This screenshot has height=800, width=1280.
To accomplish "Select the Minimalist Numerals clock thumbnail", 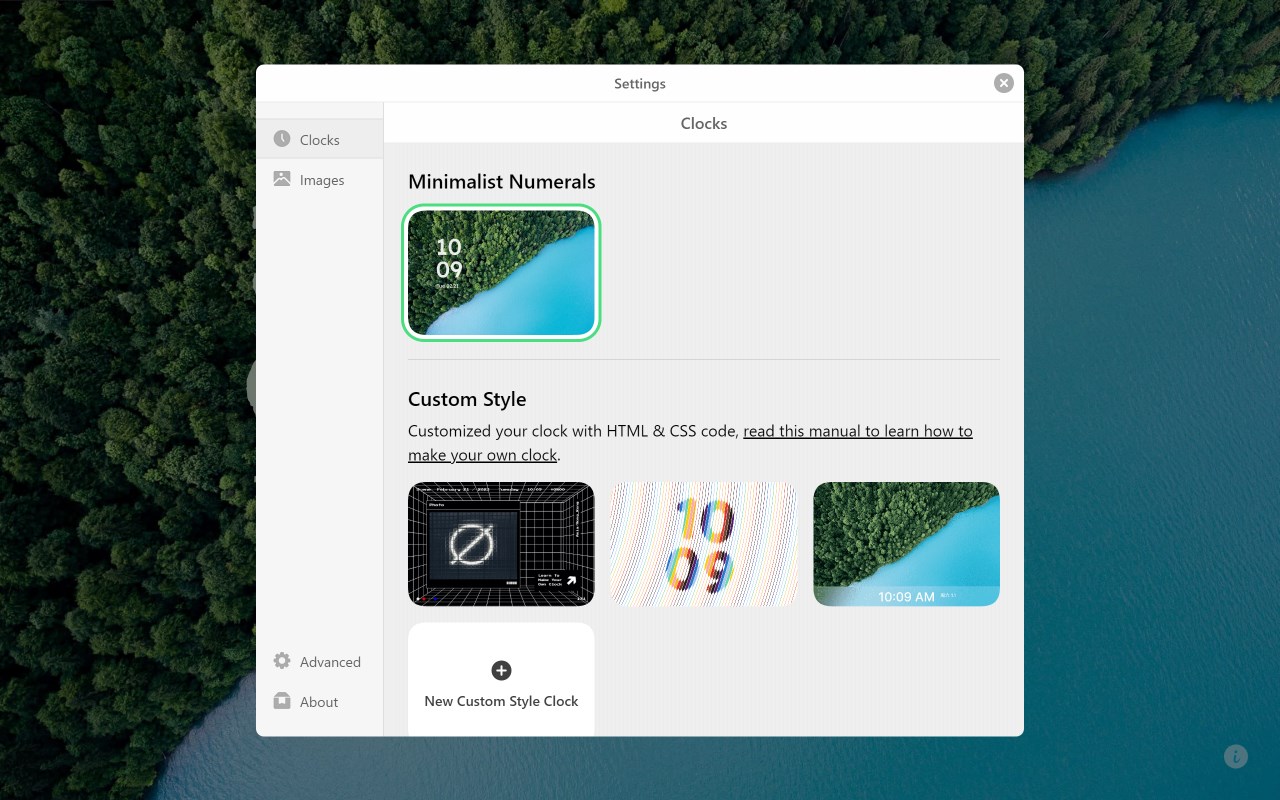I will pos(501,272).
